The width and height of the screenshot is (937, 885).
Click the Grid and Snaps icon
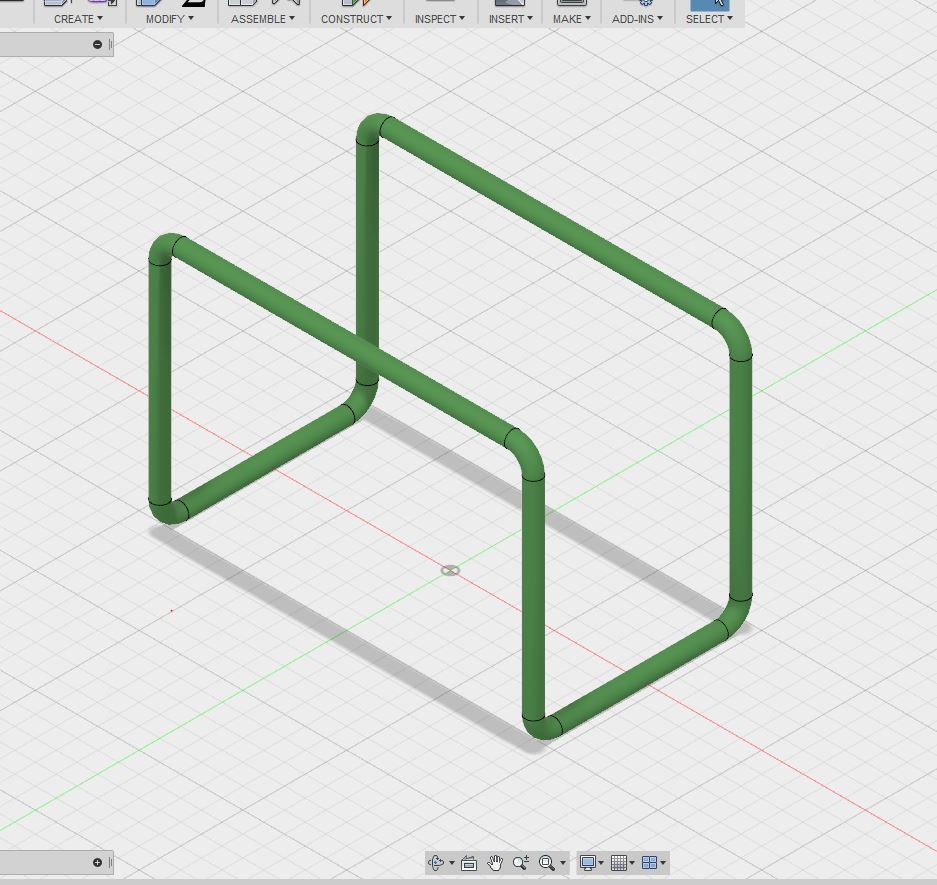point(619,863)
